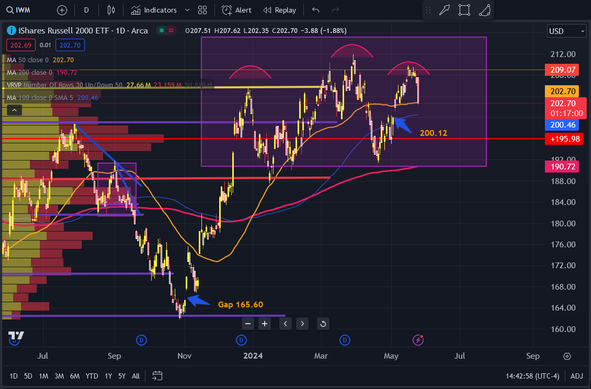Click the symbol info icon beside iShares
Viewport: 591px width, 389px height.
click(11, 31)
